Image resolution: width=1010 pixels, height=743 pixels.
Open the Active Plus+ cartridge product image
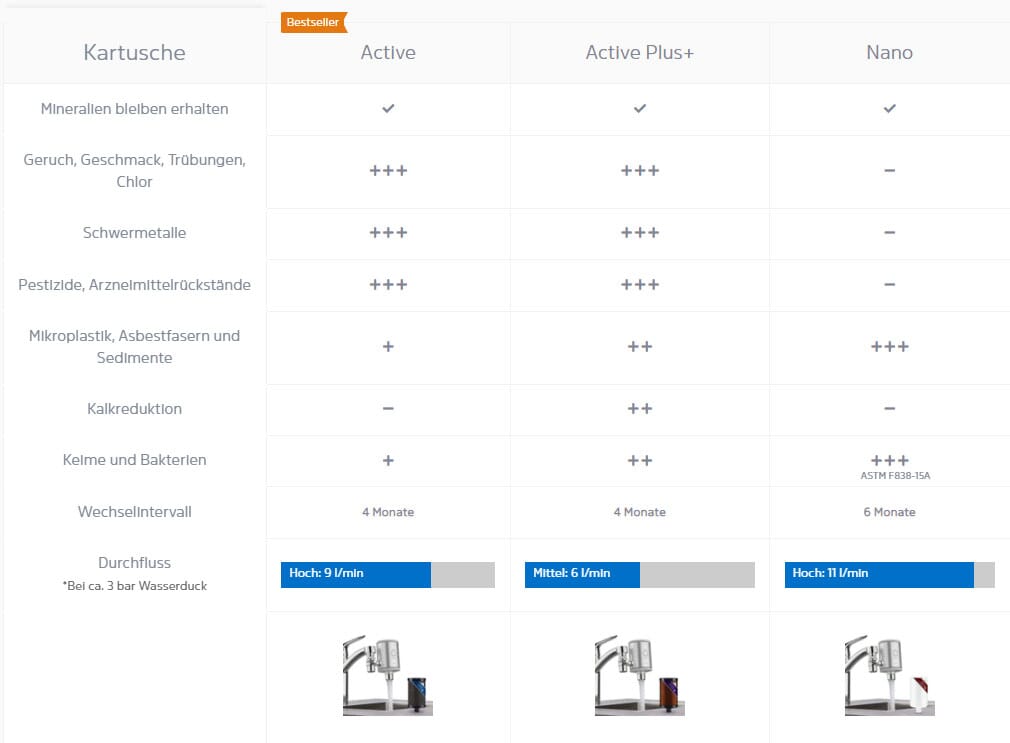click(639, 677)
